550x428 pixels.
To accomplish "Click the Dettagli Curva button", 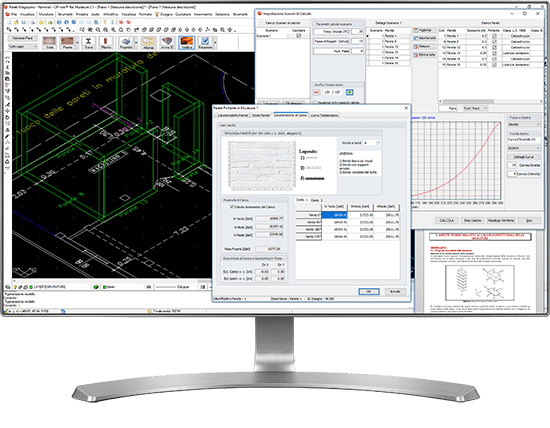I will point(524,157).
